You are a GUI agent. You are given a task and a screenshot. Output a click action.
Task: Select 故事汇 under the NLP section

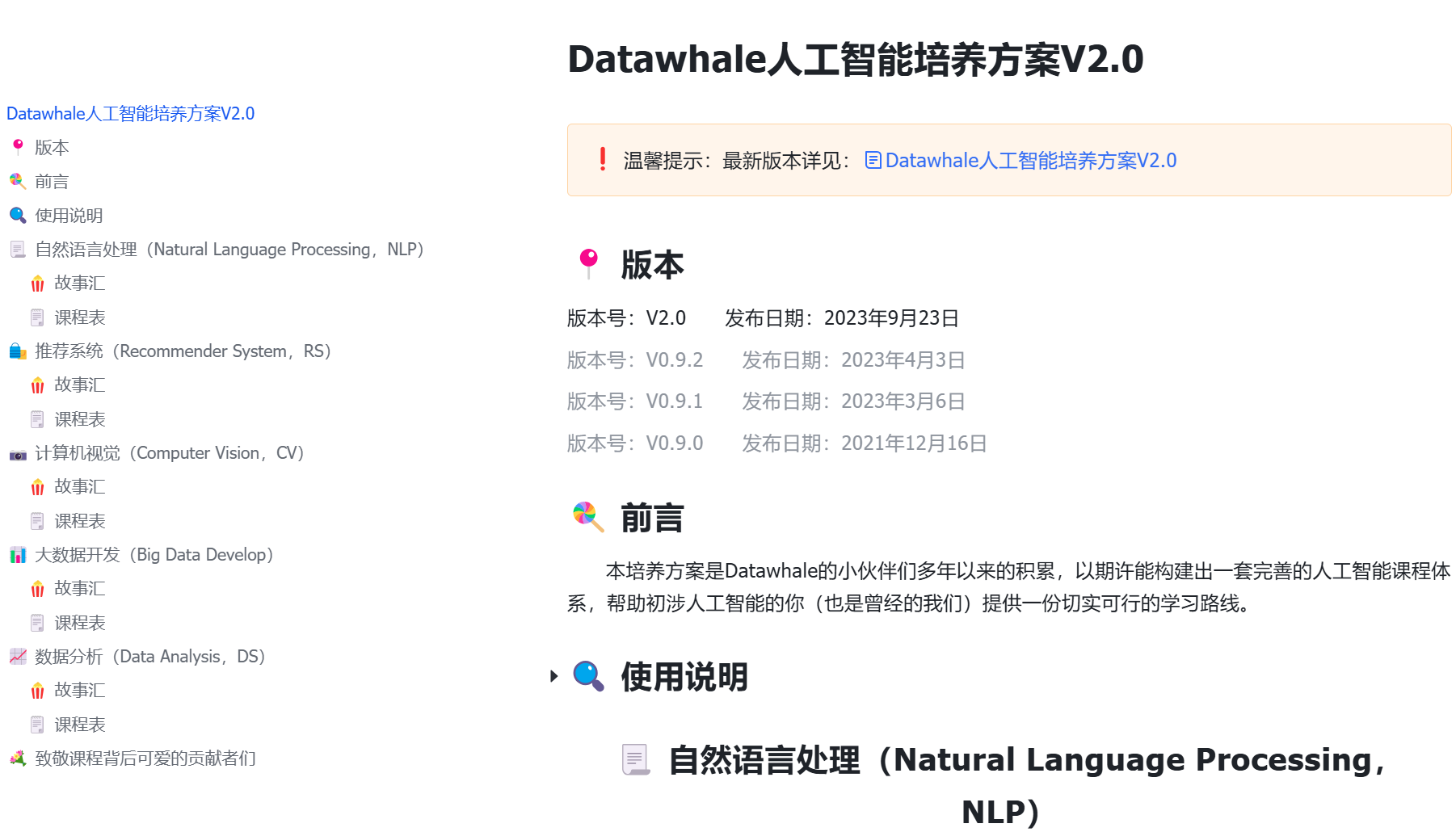79,284
